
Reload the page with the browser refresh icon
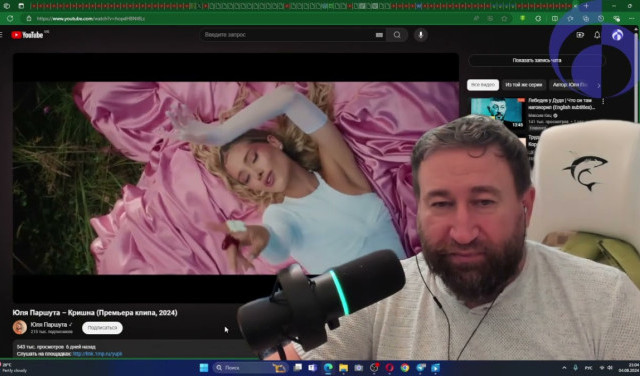(x=10, y=18)
